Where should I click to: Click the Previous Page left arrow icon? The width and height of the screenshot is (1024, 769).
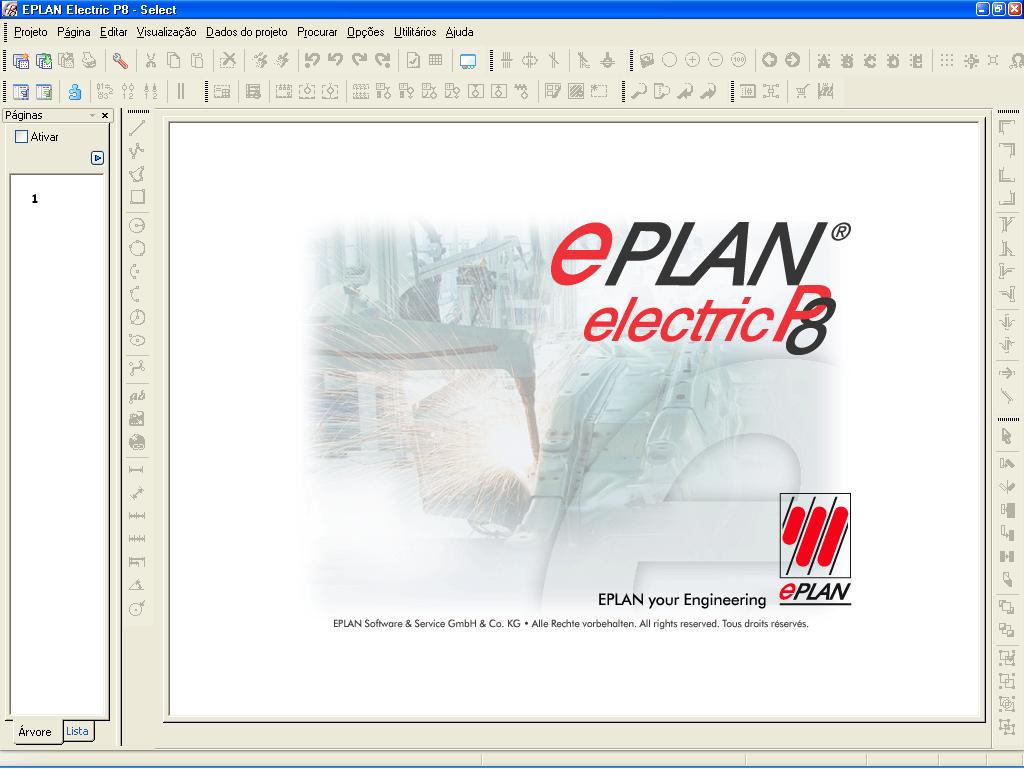point(769,60)
